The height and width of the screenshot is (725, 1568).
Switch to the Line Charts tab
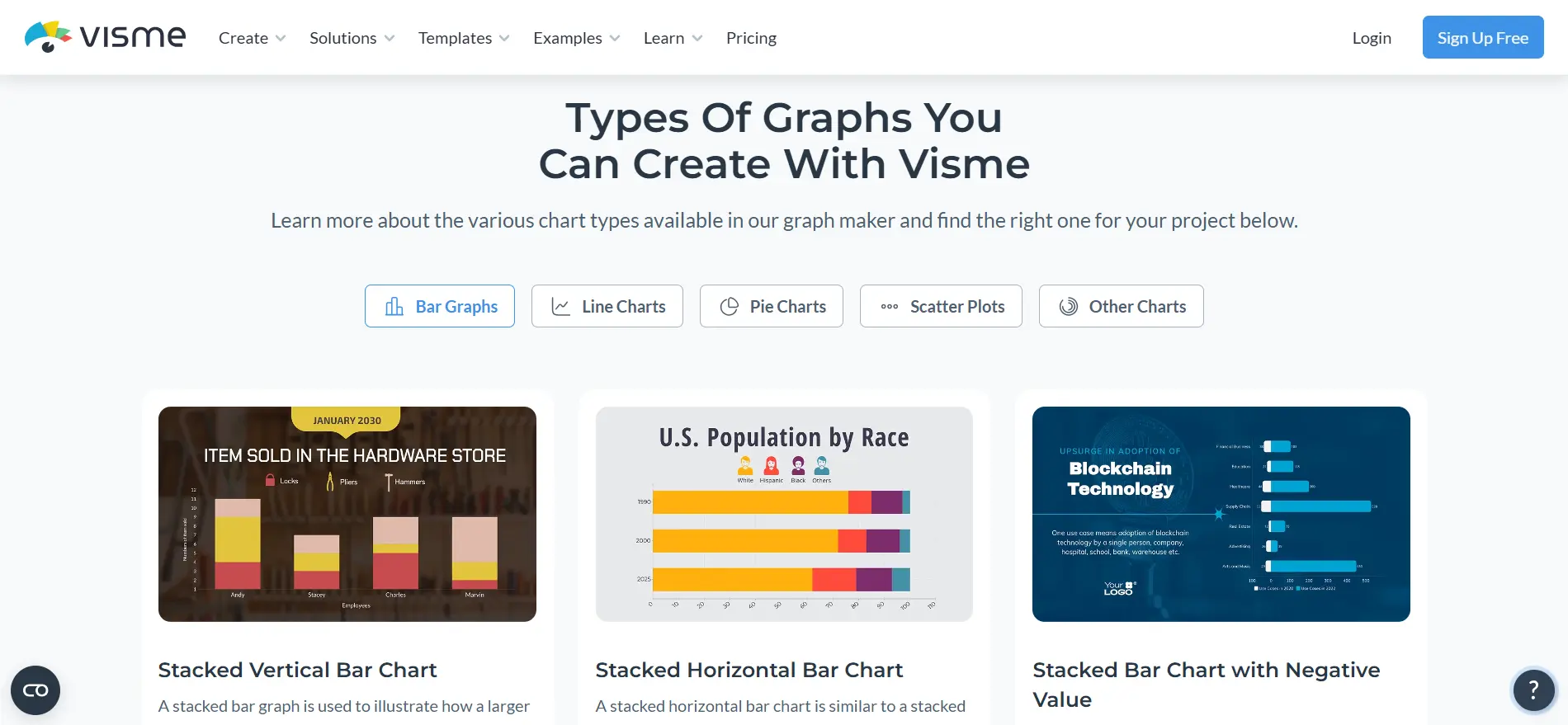click(x=607, y=306)
